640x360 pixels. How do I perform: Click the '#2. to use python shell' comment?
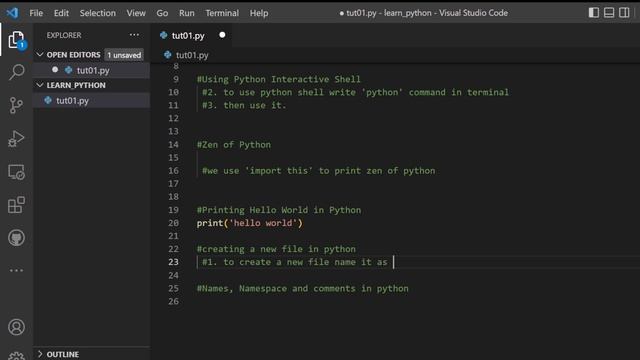coord(356,92)
